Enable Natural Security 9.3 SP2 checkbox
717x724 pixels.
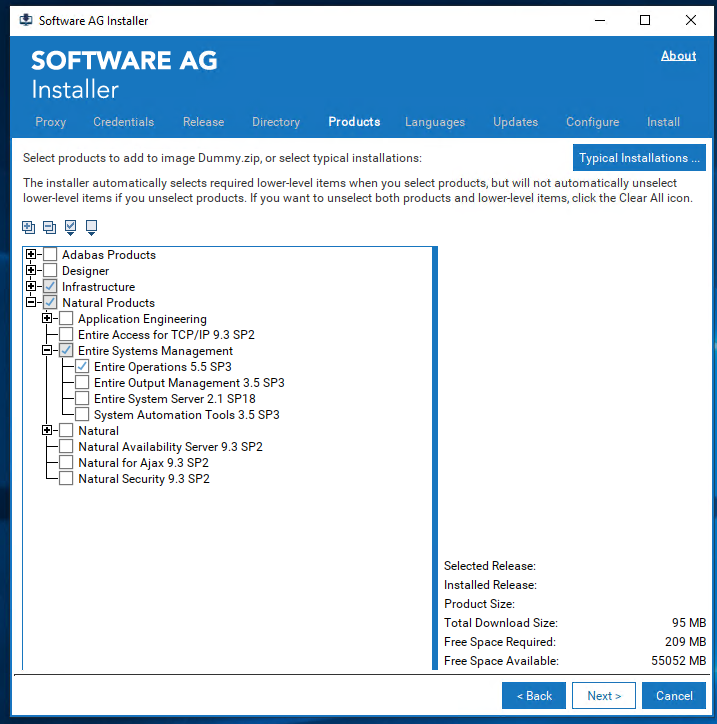tap(66, 479)
